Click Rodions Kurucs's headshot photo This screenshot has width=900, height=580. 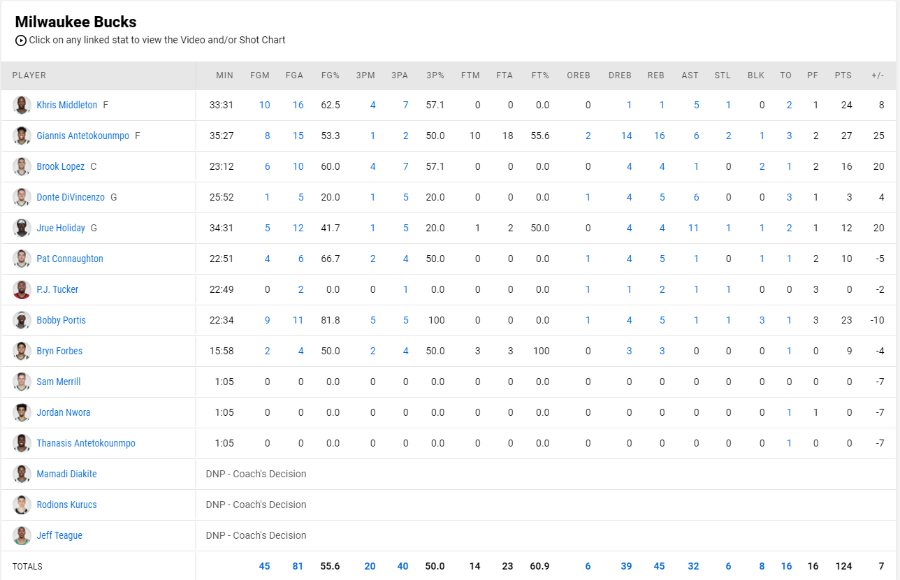[22, 505]
